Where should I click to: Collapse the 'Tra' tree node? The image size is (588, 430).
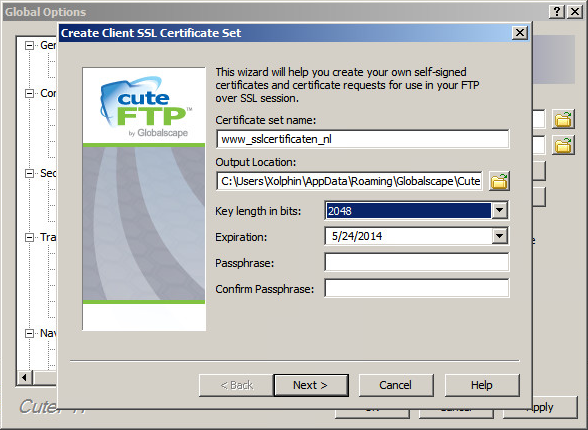tap(29, 237)
